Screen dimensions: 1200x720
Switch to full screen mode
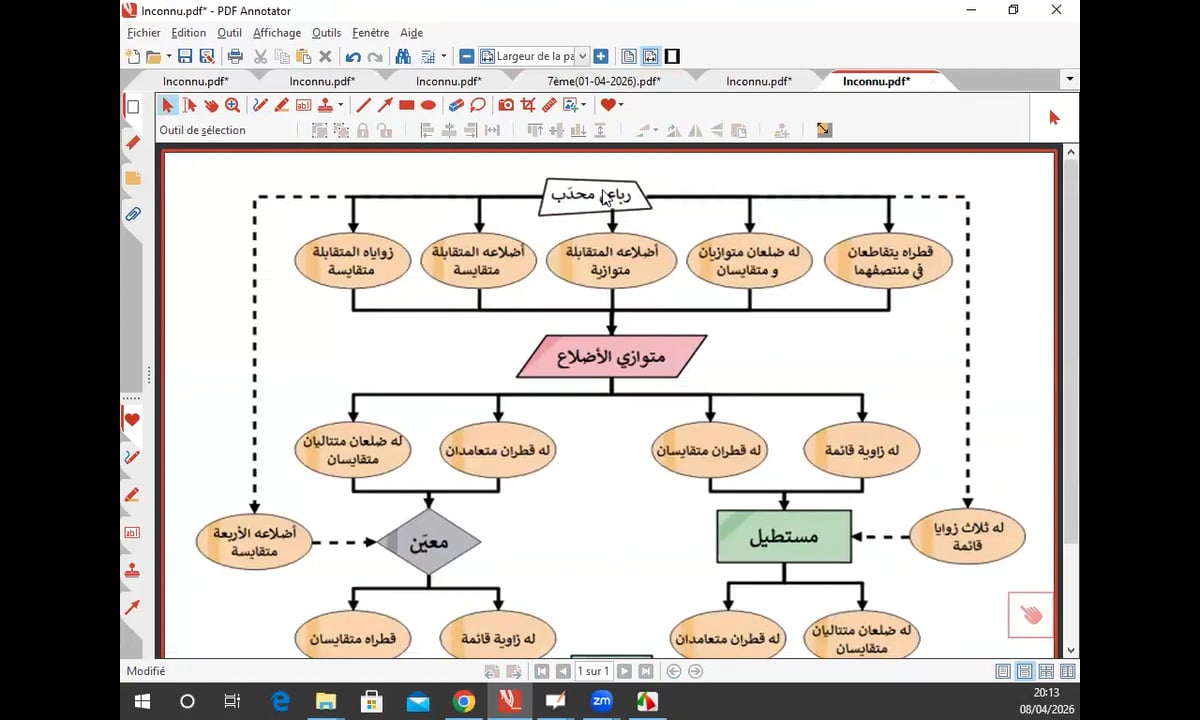(x=672, y=57)
